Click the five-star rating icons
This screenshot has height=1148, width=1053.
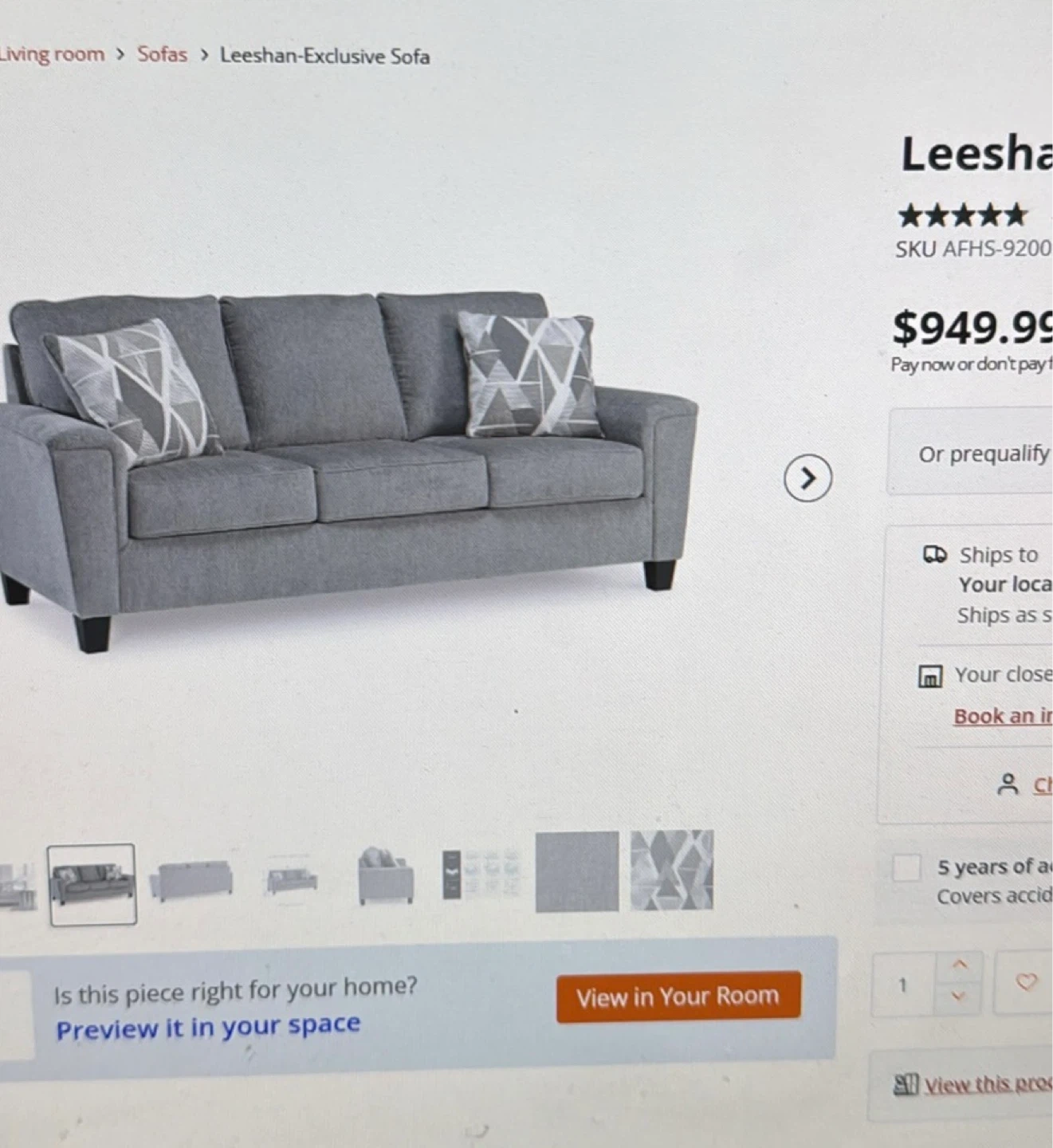tap(963, 215)
